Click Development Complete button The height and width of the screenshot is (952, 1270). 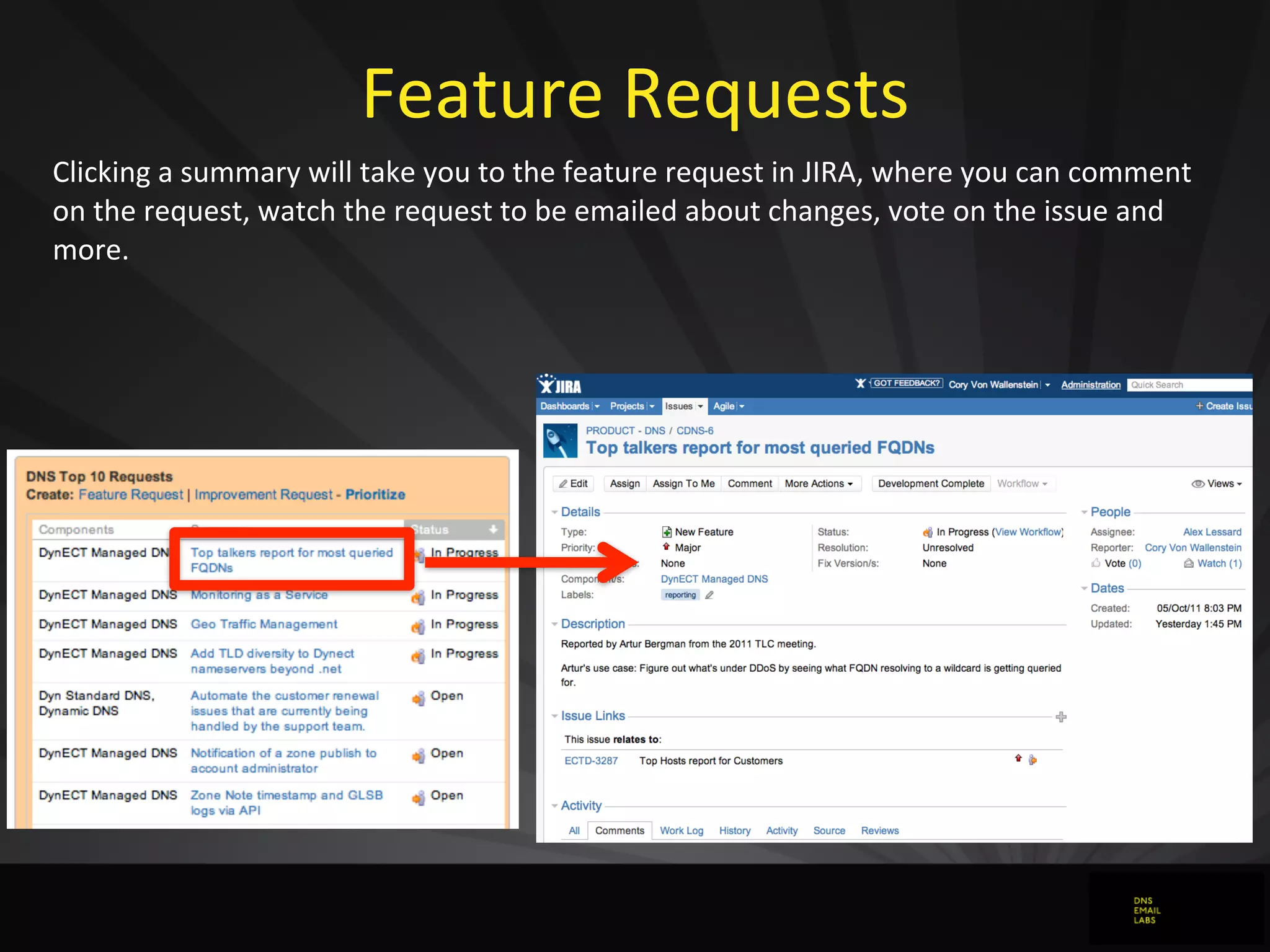931,483
